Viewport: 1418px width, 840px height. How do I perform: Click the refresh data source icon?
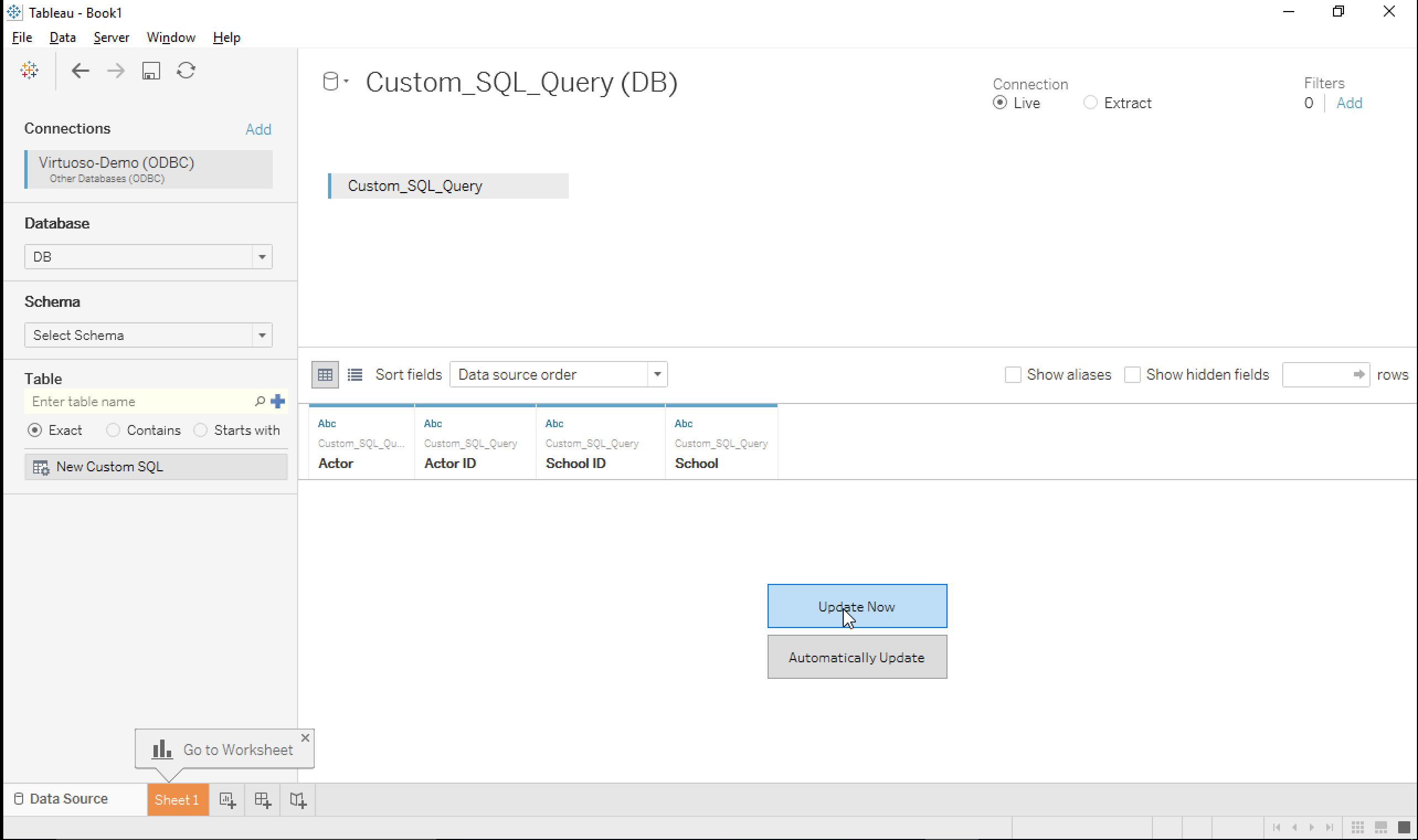point(186,71)
